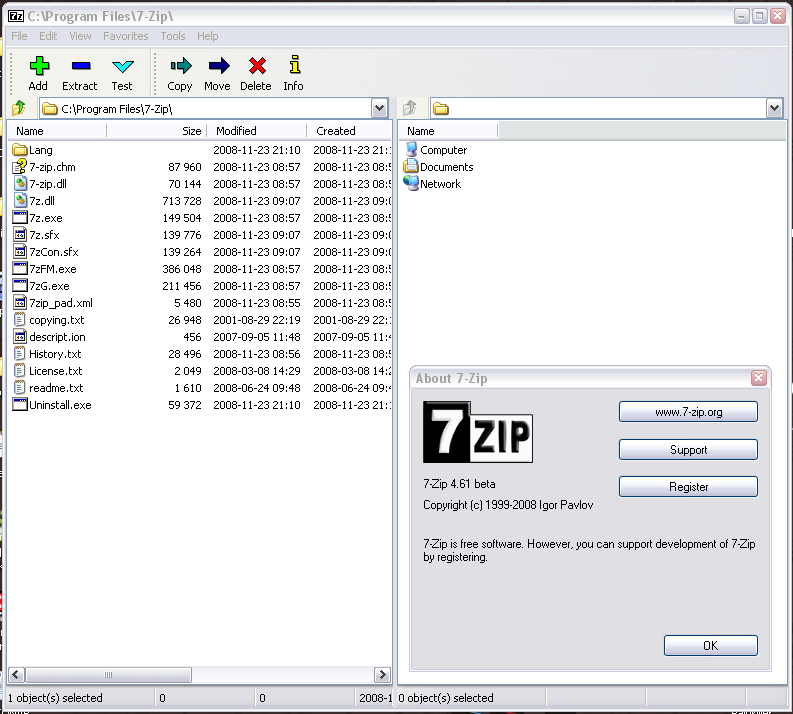
Task: Click the yellow Info toolbar icon
Action: [x=295, y=65]
